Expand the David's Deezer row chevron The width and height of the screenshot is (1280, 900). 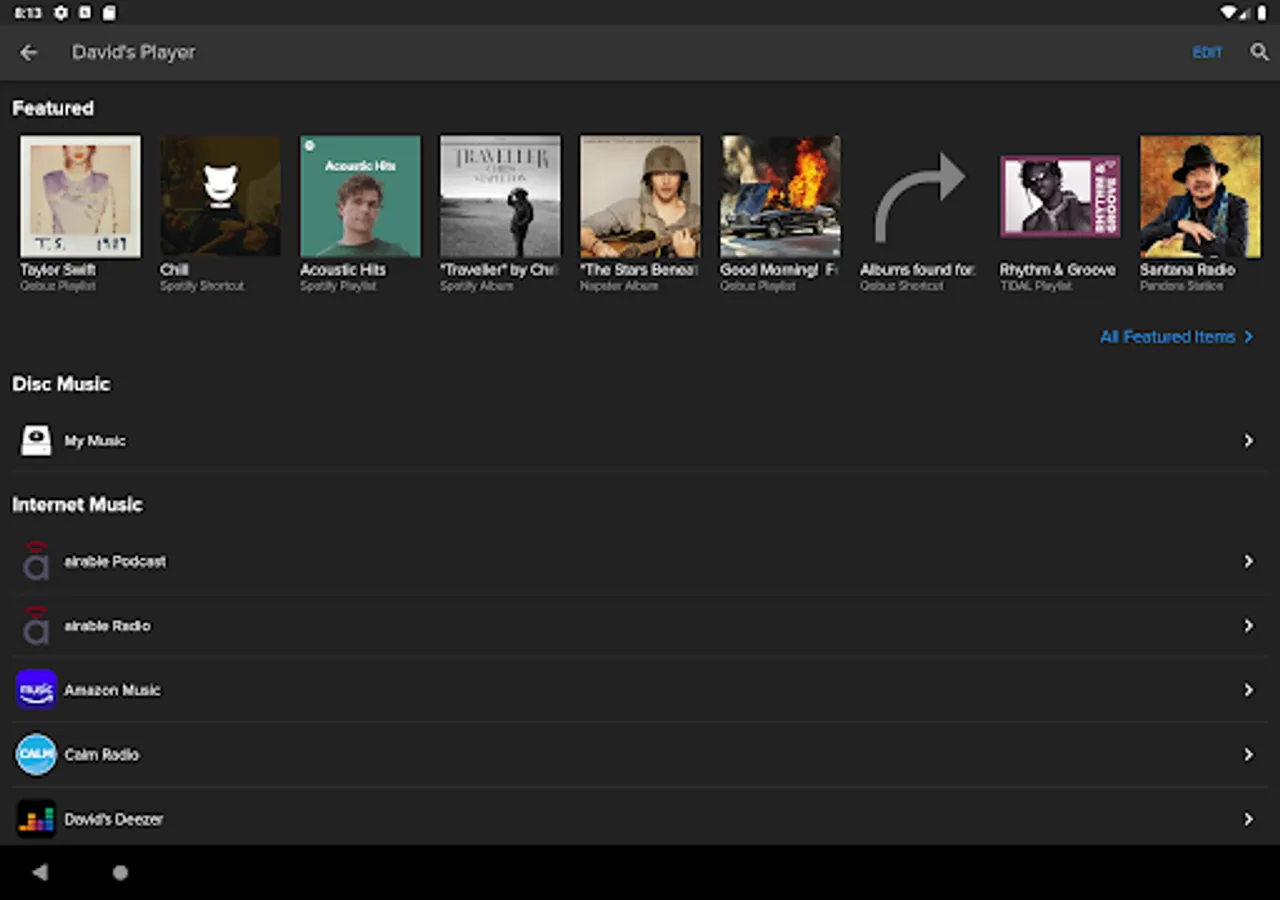[1248, 819]
